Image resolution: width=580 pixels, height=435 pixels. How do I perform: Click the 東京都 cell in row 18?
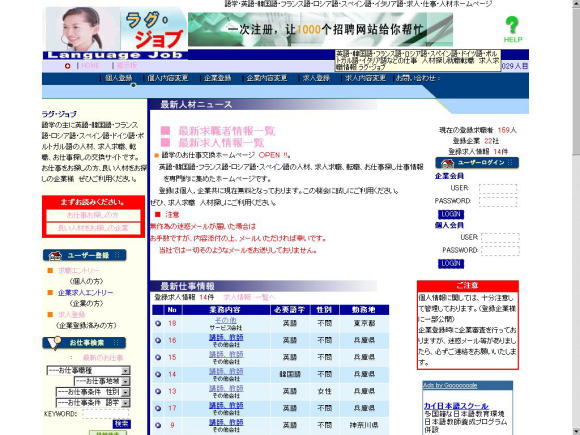tap(364, 324)
